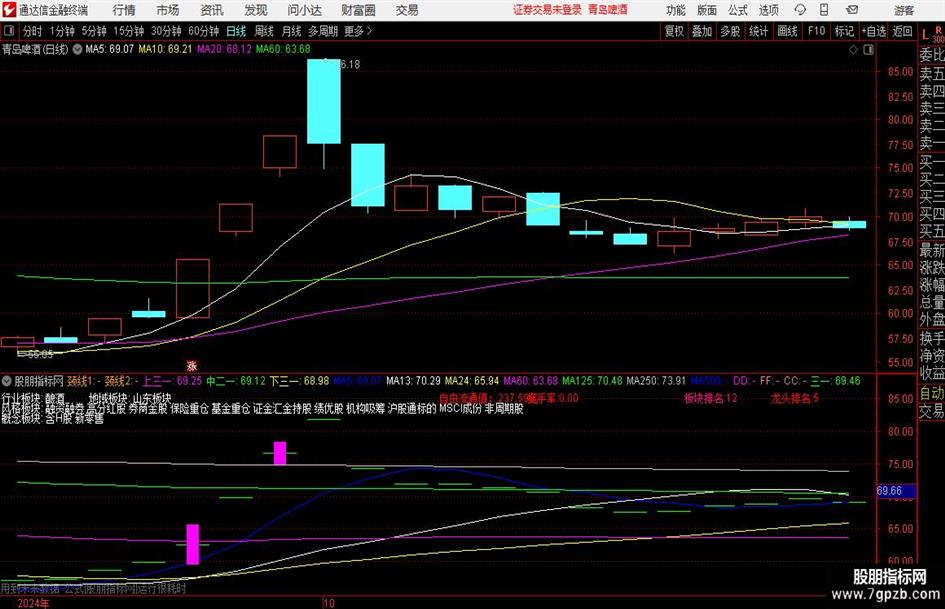This screenshot has height=609, width=945.
Task: Click the 青岛啤酒(日线) chart title
Action: click(35, 49)
